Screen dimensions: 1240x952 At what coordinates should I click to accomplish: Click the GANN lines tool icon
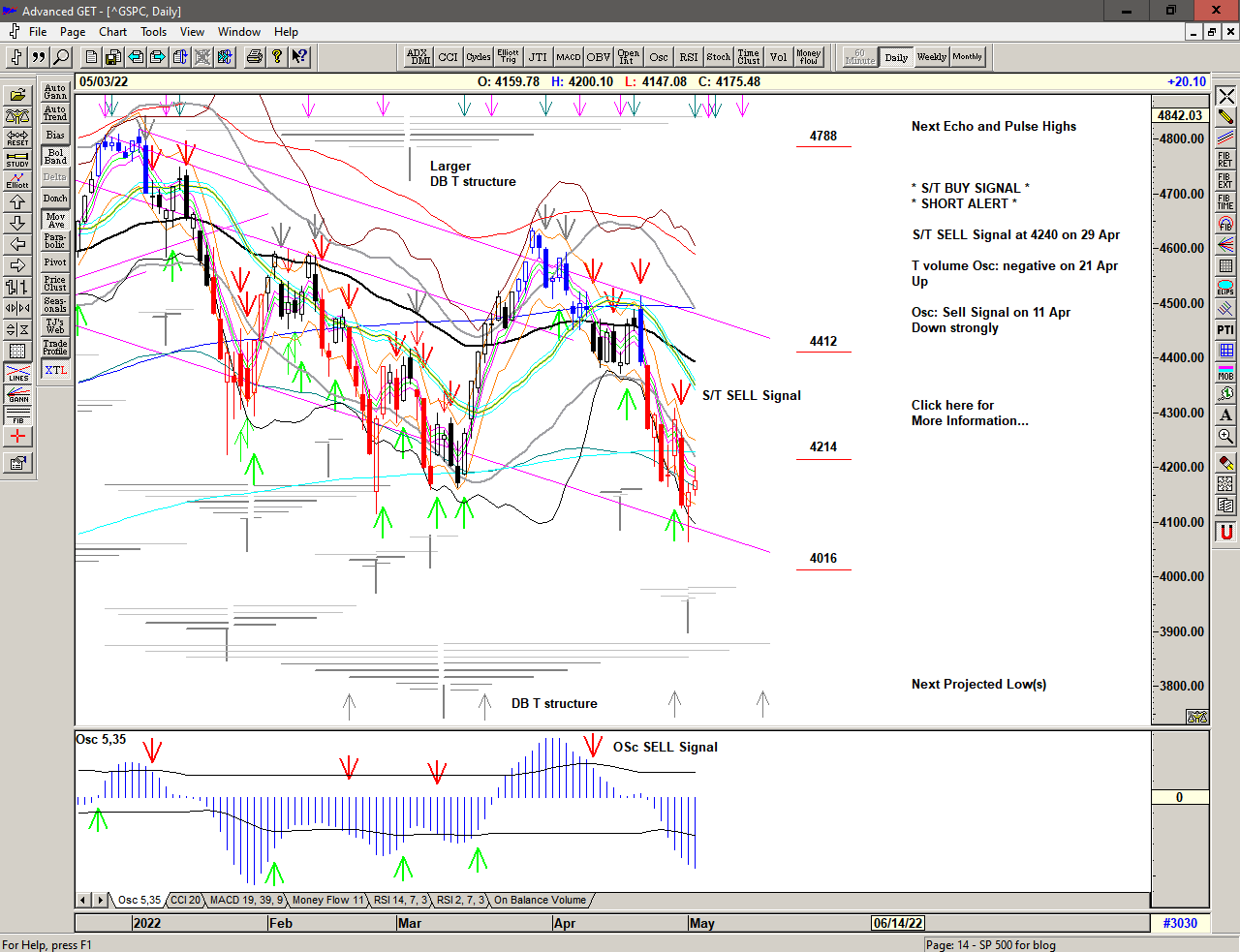click(x=17, y=394)
